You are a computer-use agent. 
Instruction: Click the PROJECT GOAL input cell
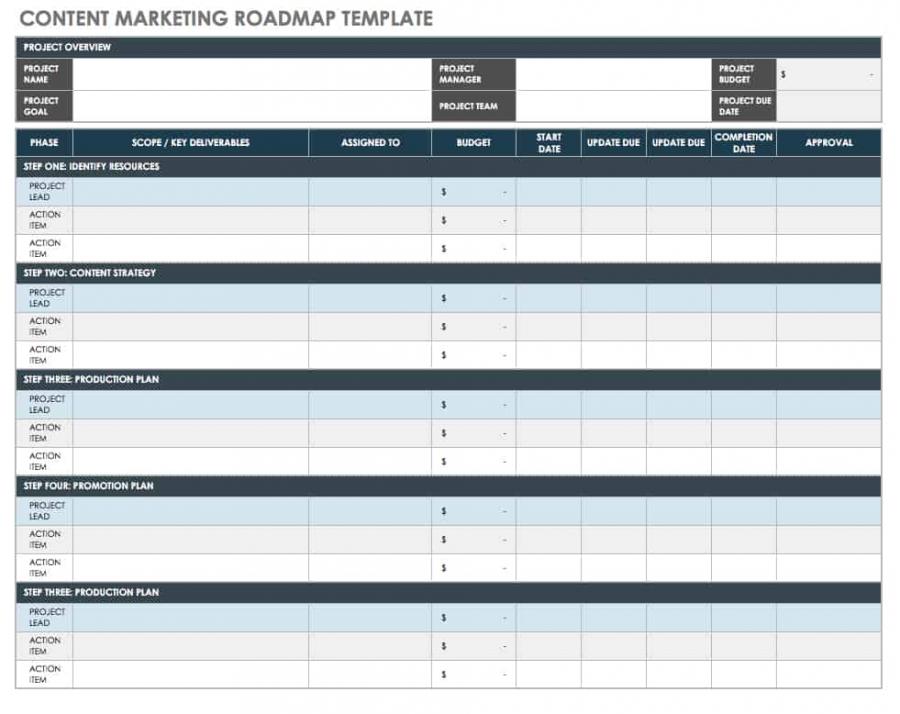click(250, 105)
